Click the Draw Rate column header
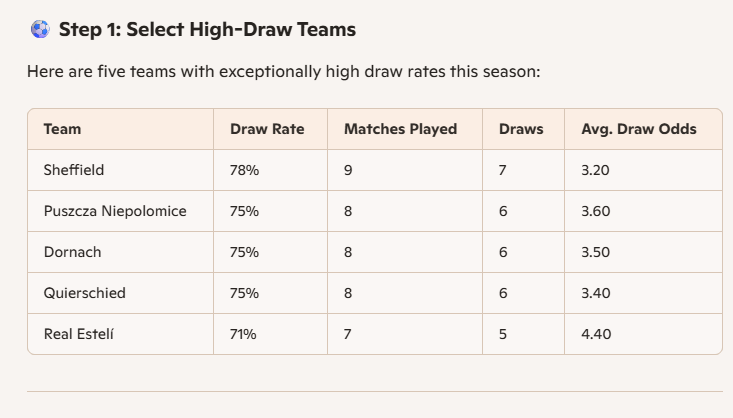 pyautogui.click(x=267, y=129)
